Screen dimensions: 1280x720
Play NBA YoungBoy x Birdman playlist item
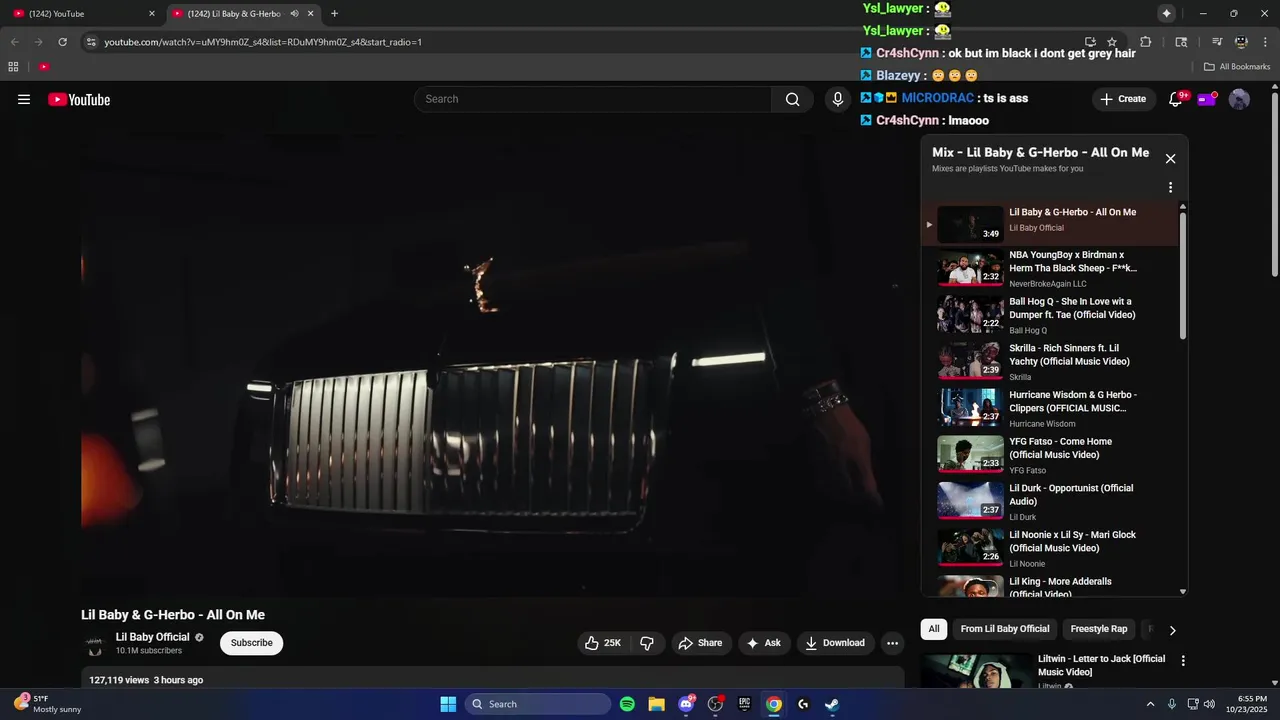[1050, 268]
